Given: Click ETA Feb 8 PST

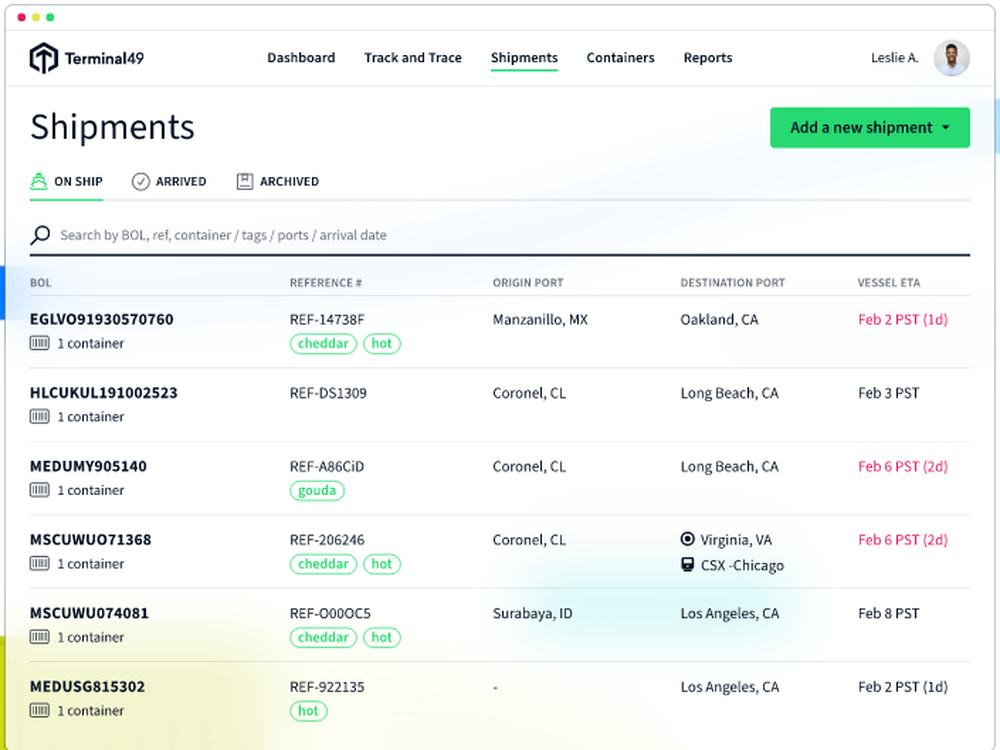Looking at the screenshot, I should click(889, 613).
